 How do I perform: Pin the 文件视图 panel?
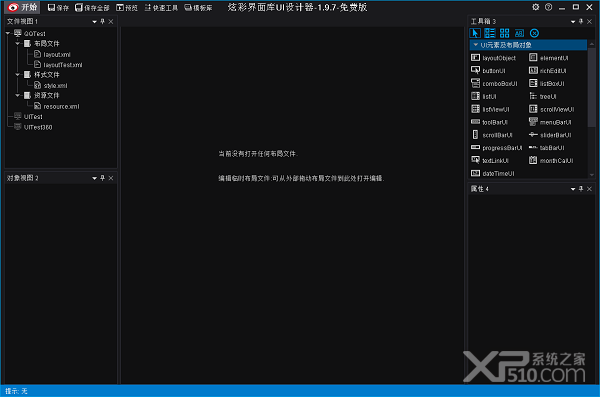click(103, 22)
